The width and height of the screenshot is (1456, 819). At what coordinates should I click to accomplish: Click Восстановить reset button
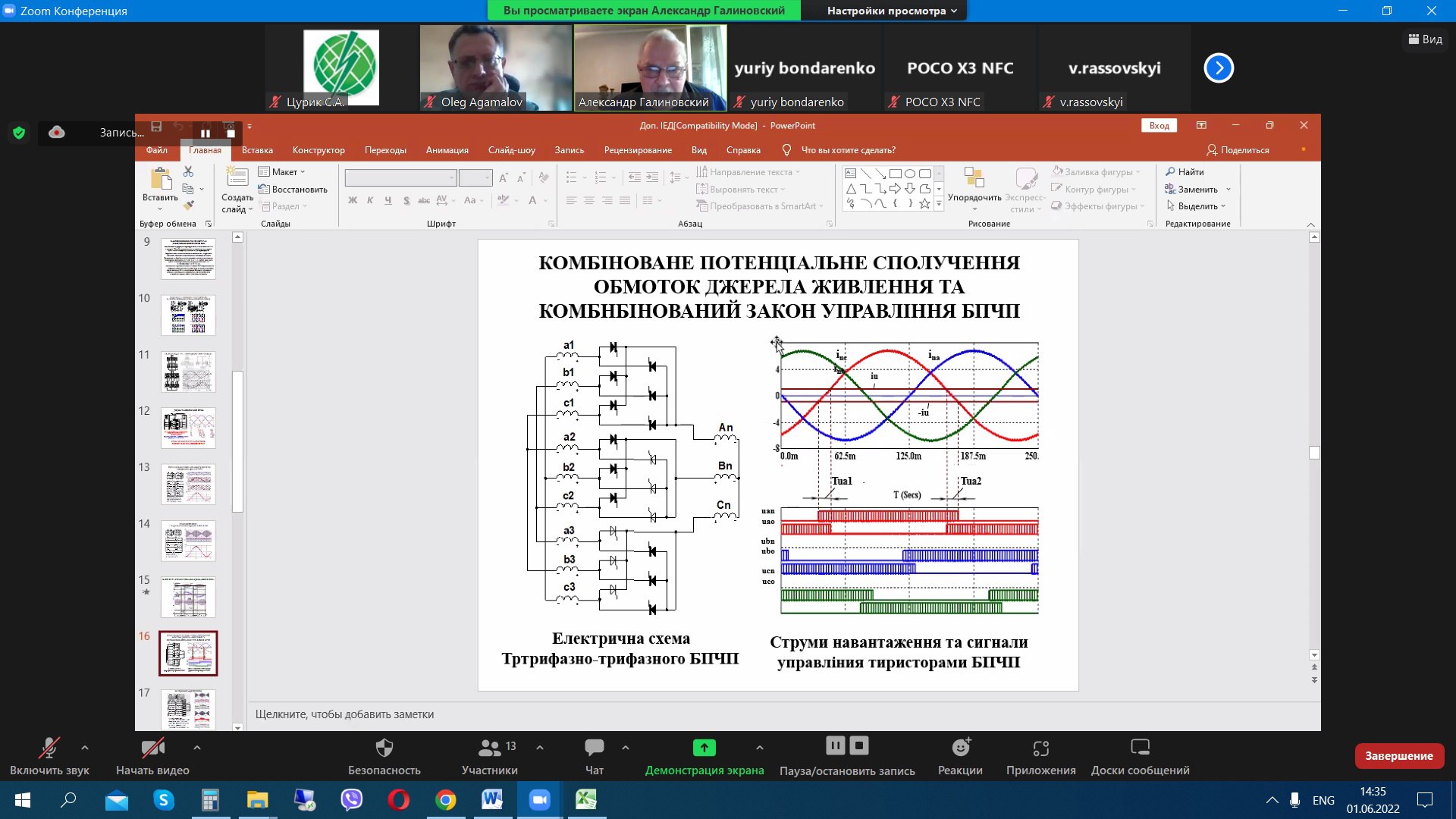[293, 190]
